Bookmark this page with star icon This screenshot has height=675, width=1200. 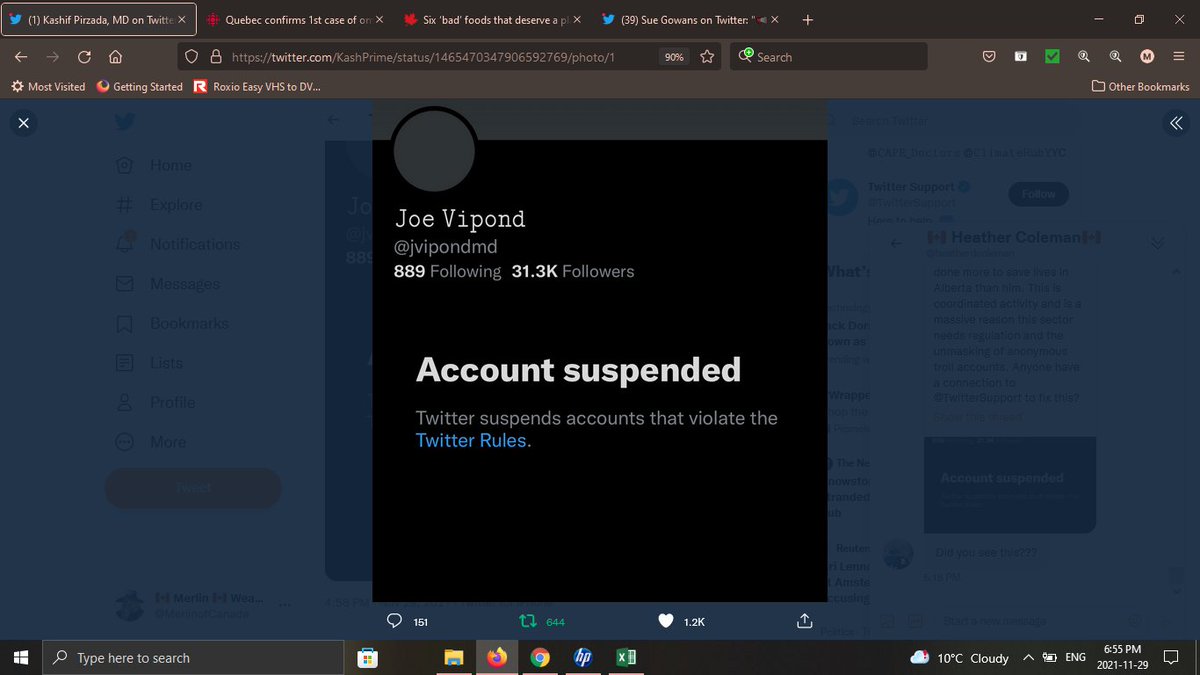[x=707, y=57]
